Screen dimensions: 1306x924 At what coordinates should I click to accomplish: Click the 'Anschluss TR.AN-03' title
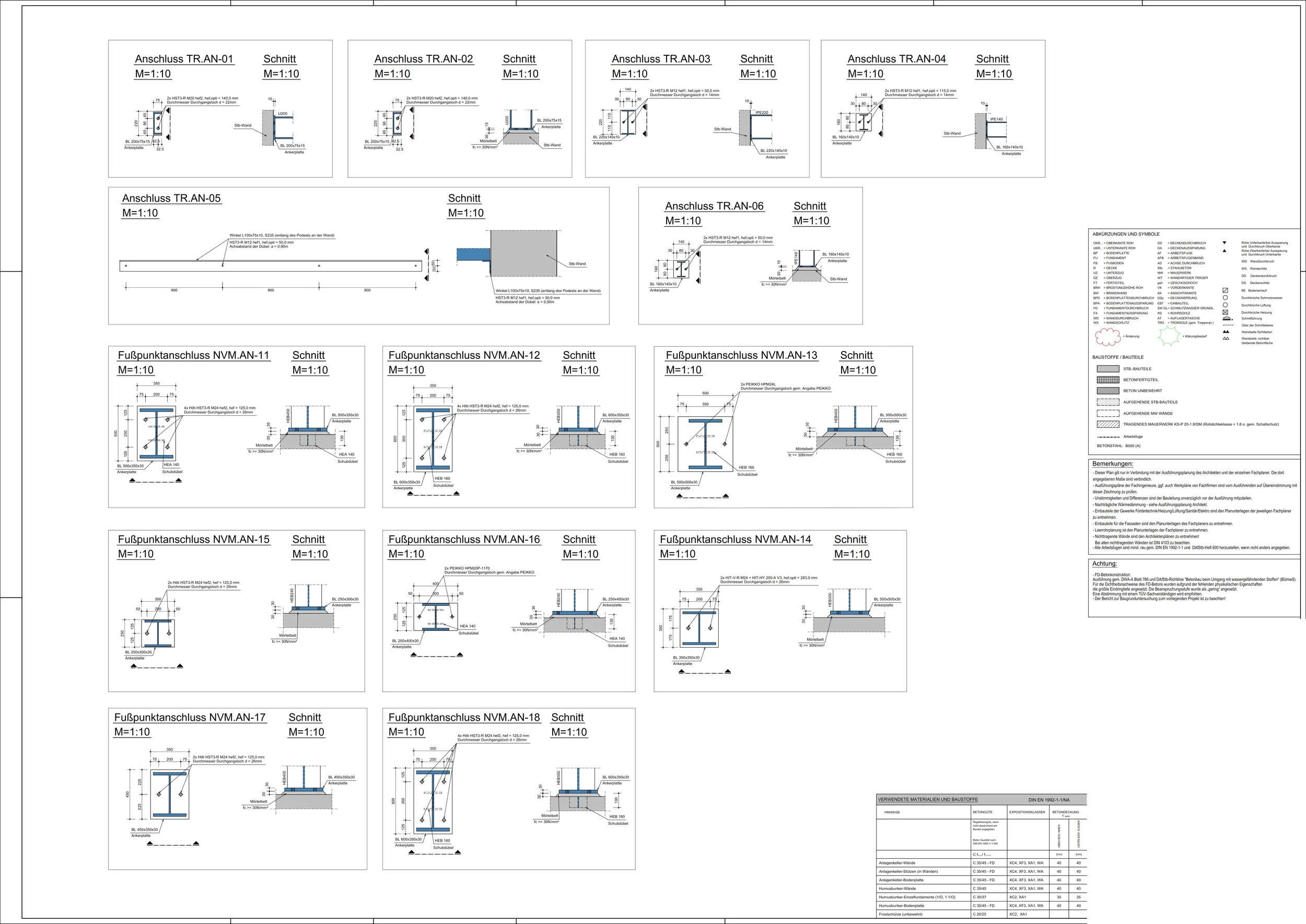661,59
